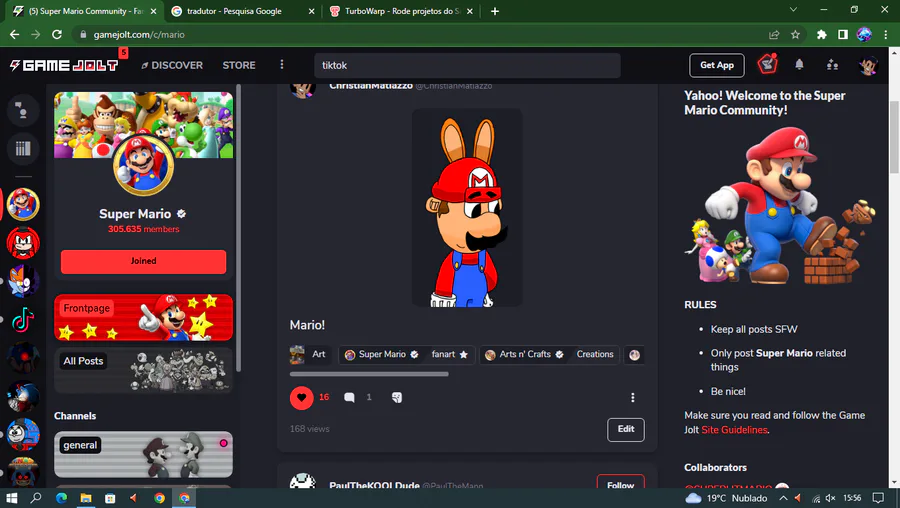This screenshot has width=900, height=508.
Task: Click the search field containing tiktok
Action: coord(467,65)
